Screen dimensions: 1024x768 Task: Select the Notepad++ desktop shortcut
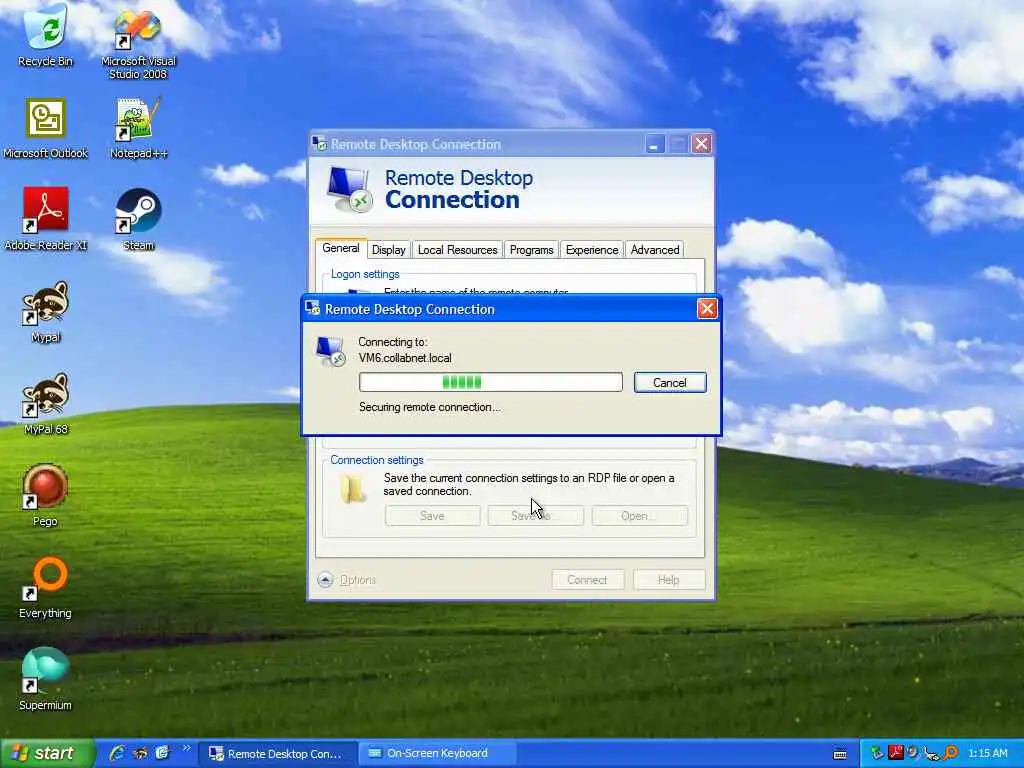pyautogui.click(x=138, y=127)
